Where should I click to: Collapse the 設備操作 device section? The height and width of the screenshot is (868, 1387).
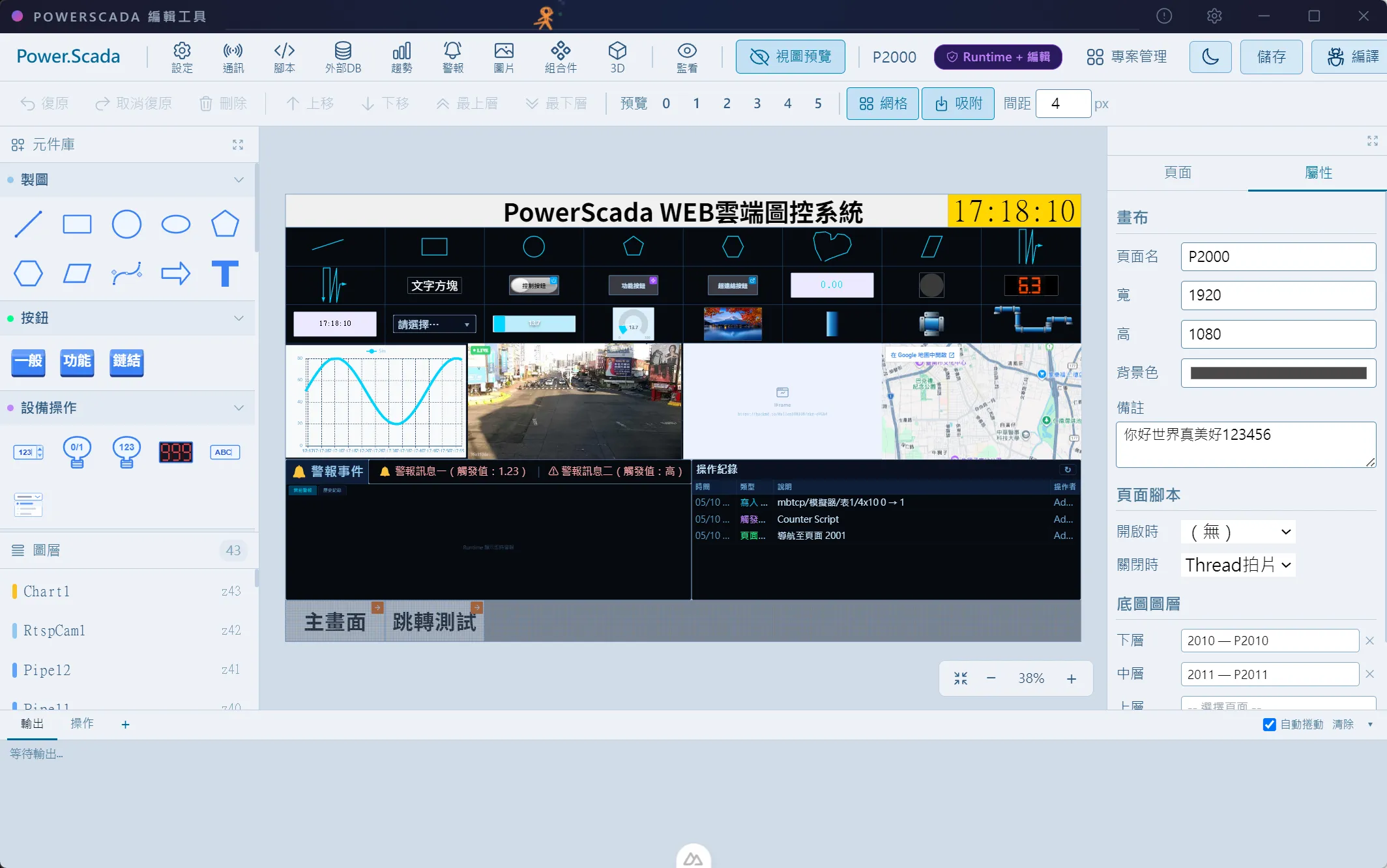239,408
